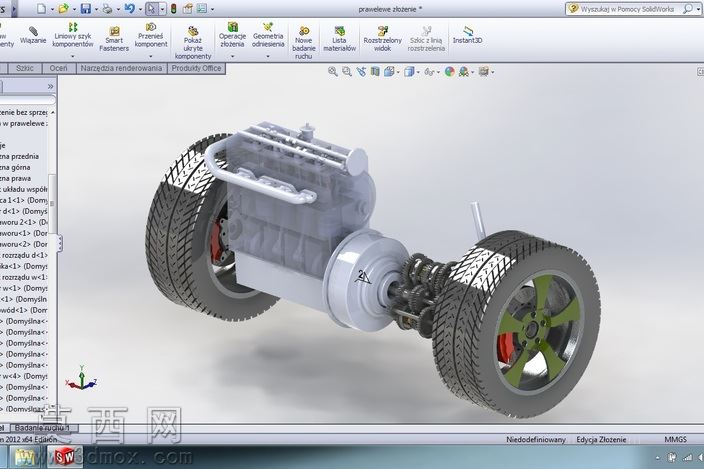Choose the Wiązanie (Mate) tool
704x469 pixels.
coord(33,35)
